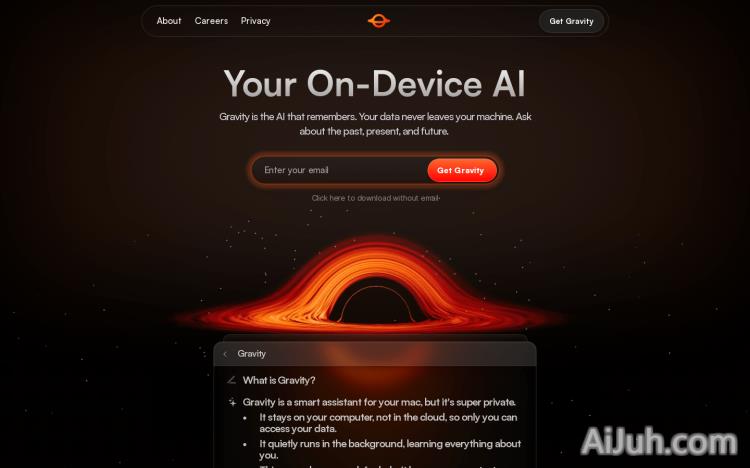The width and height of the screenshot is (750, 468).
Task: Click the pencil icon next to What is Gravity?
Action: coord(232,380)
